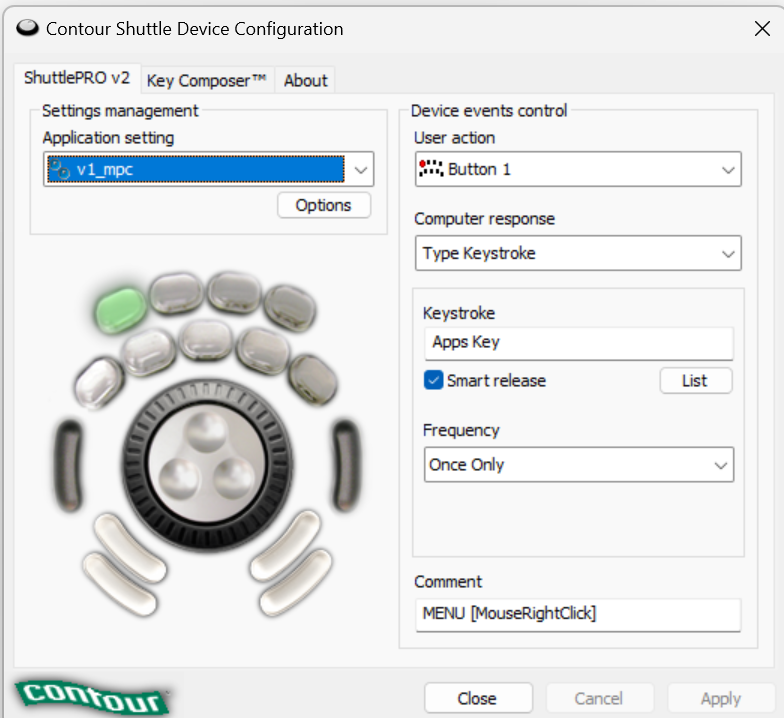Screen dimensions: 784x718
Task: Click the Contour Shuttle title bar icon
Action: [27, 28]
